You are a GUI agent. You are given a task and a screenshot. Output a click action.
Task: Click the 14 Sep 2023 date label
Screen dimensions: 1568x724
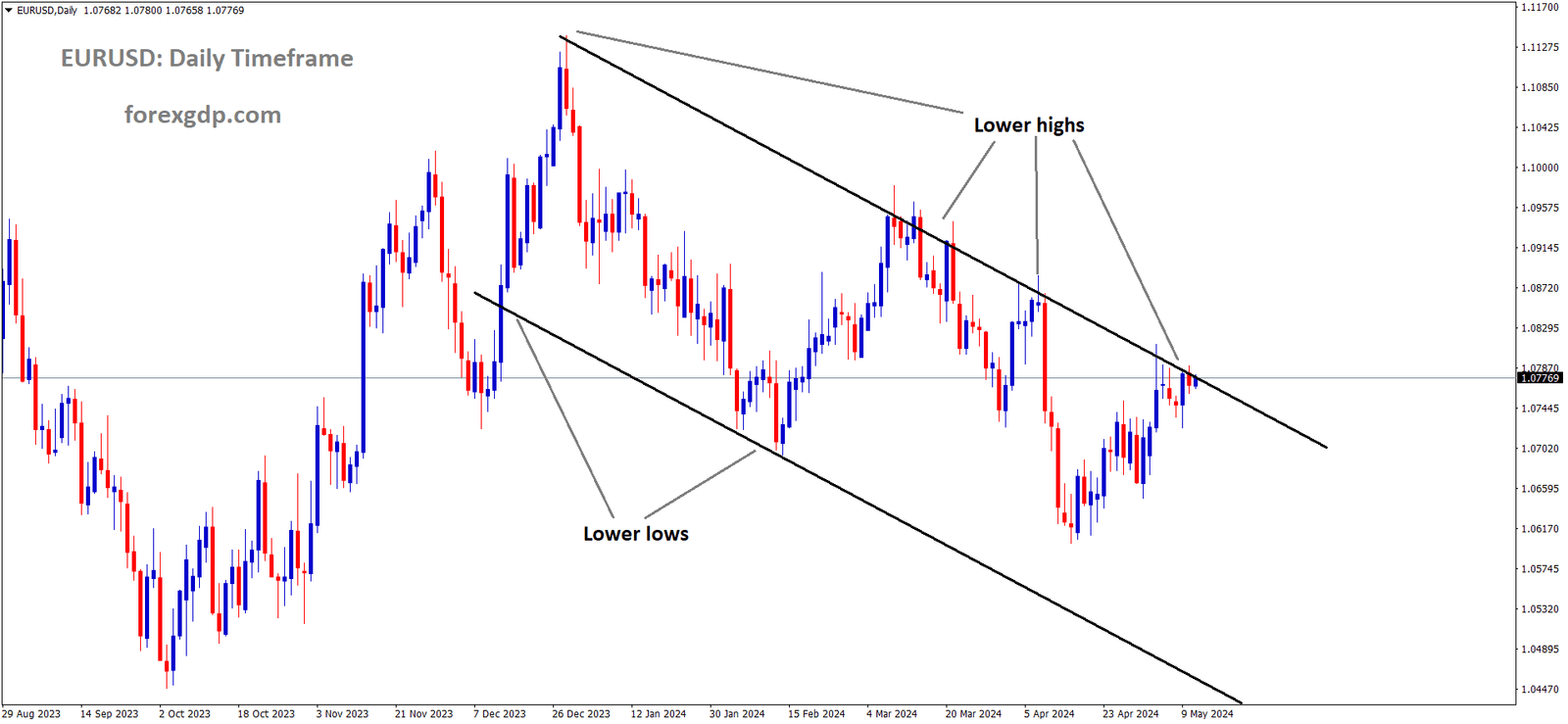110,714
